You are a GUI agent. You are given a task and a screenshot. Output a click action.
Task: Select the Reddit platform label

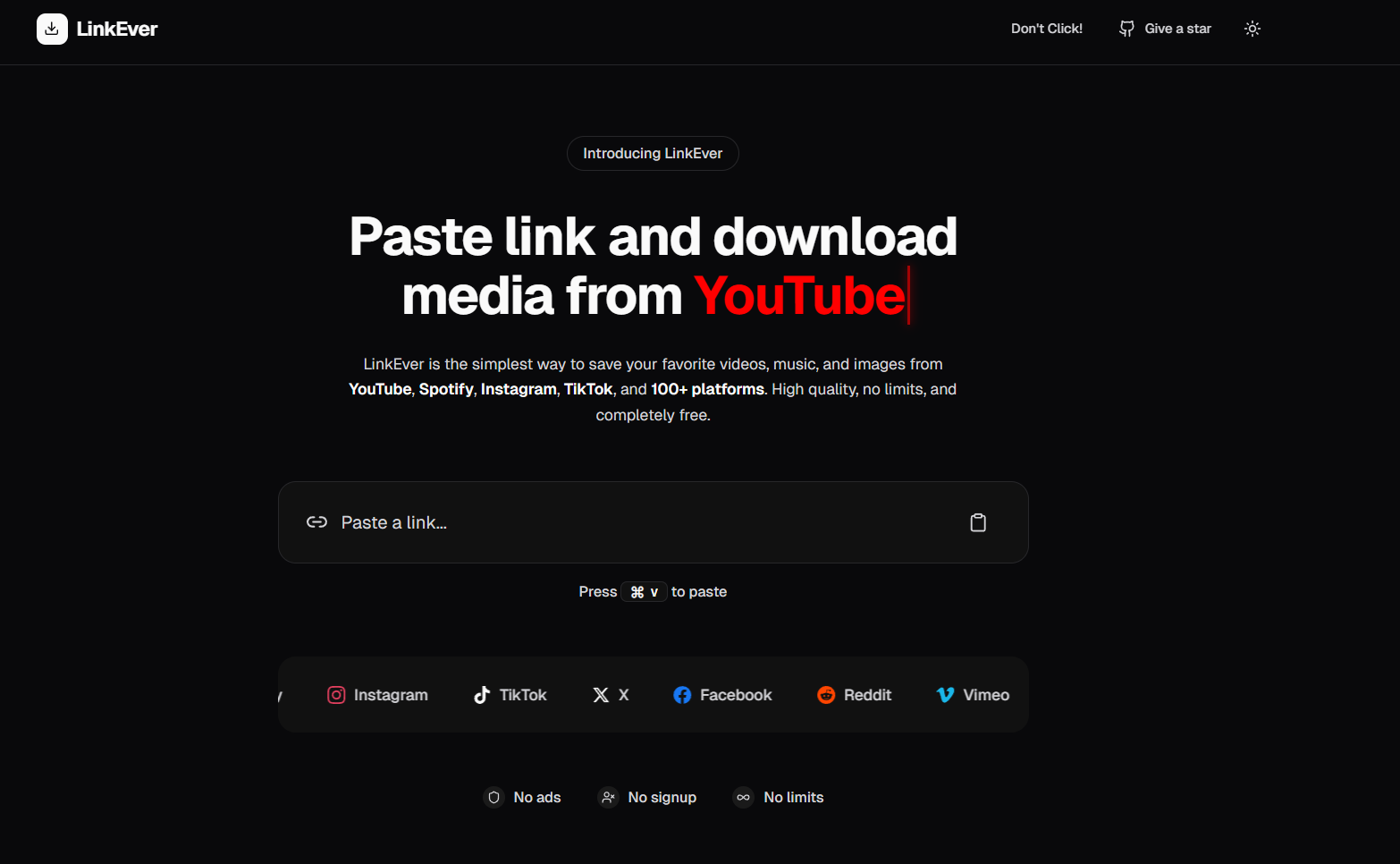coord(867,695)
